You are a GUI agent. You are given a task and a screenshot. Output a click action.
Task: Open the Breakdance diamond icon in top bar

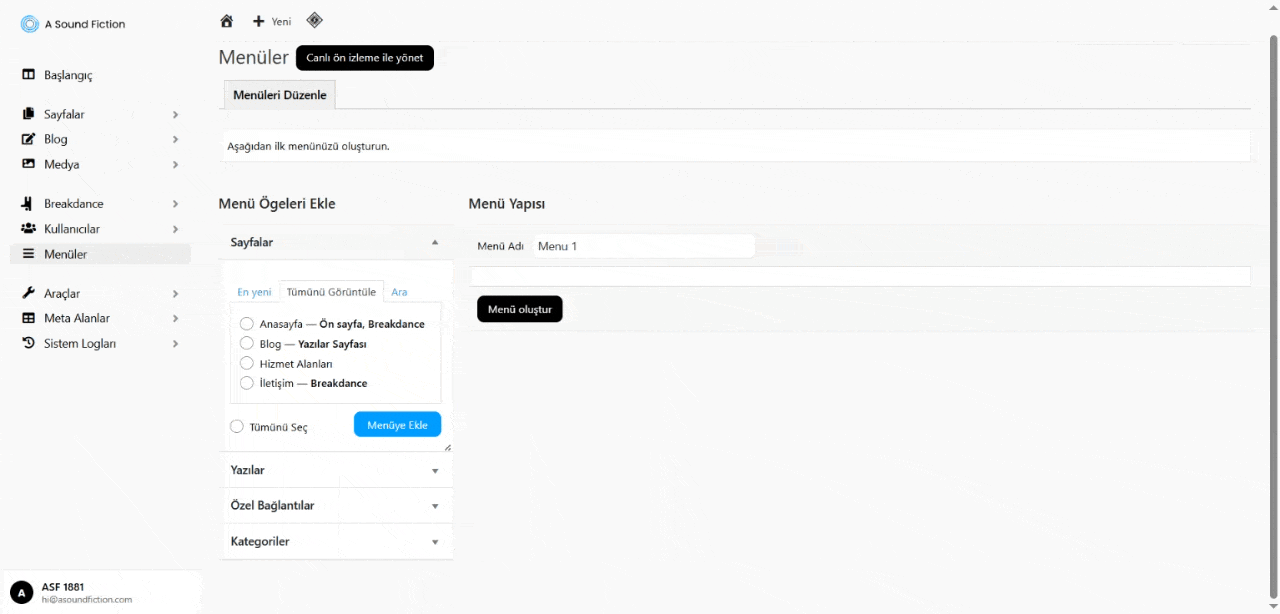[x=314, y=20]
